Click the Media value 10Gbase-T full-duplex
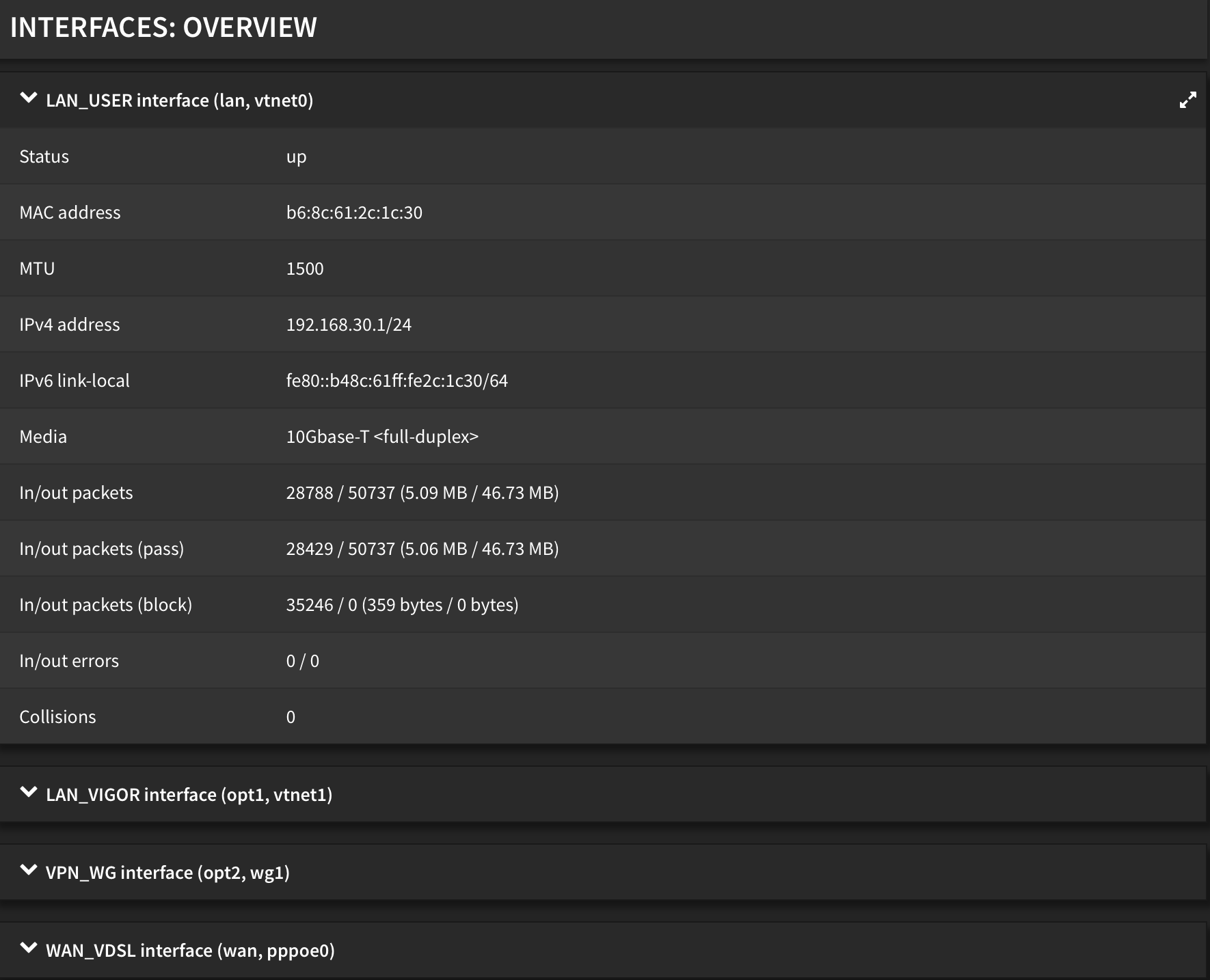This screenshot has width=1210, height=980. [x=381, y=436]
